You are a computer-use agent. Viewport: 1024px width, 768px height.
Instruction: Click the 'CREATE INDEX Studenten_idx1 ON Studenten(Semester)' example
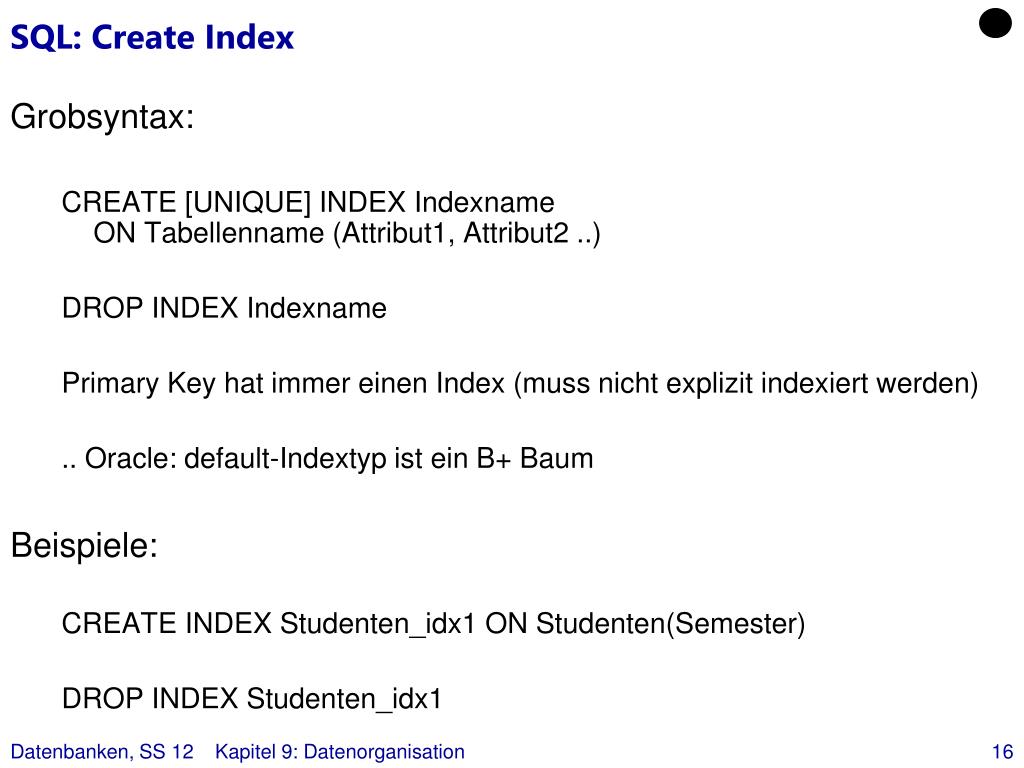tap(433, 624)
